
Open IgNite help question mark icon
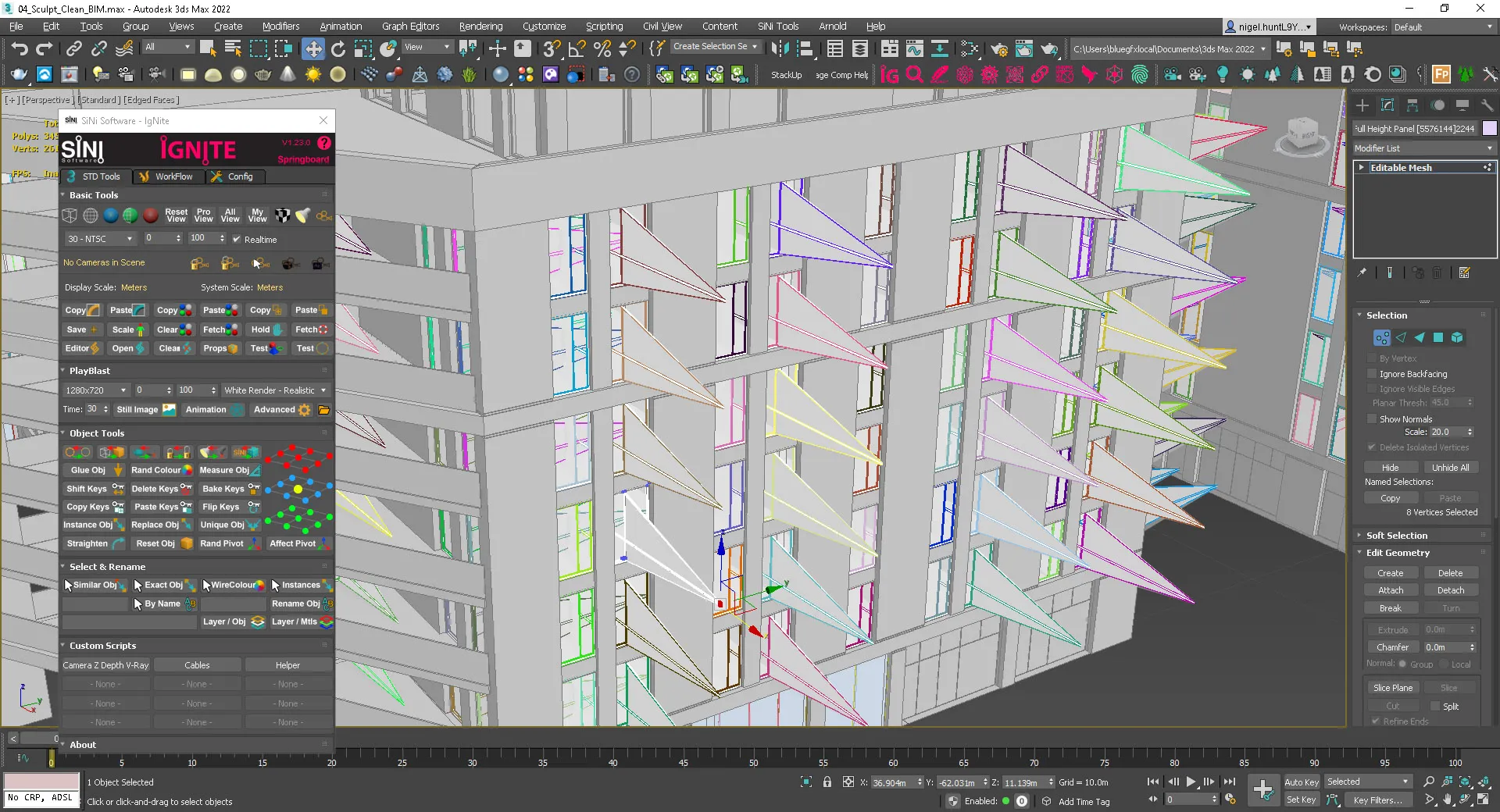(x=324, y=144)
